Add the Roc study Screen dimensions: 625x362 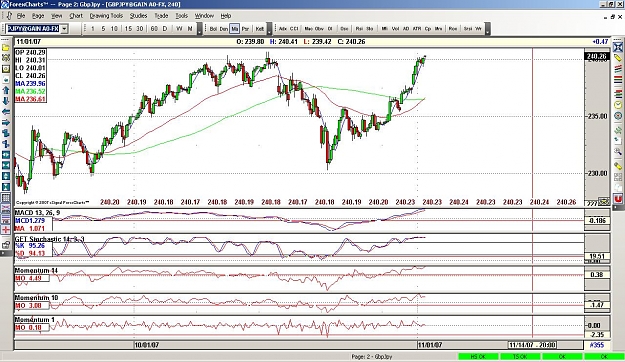tap(453, 29)
